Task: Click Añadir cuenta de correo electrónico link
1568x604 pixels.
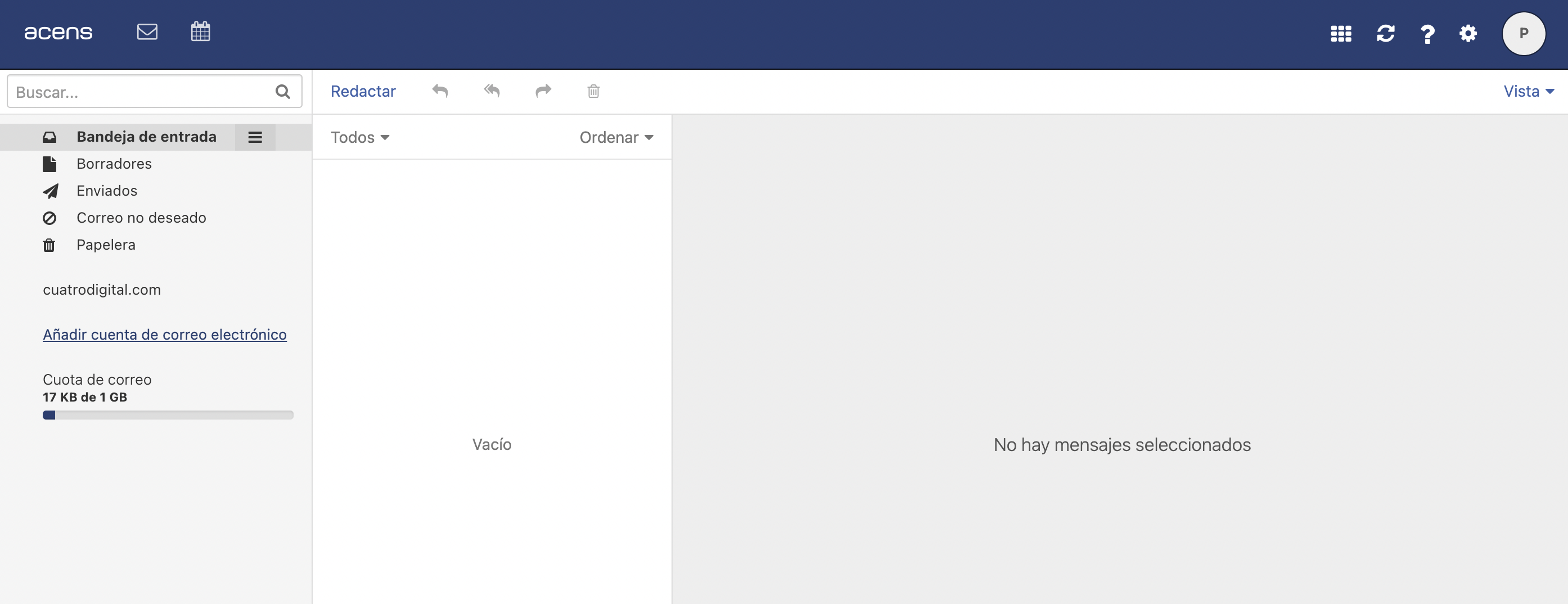Action: click(x=164, y=335)
